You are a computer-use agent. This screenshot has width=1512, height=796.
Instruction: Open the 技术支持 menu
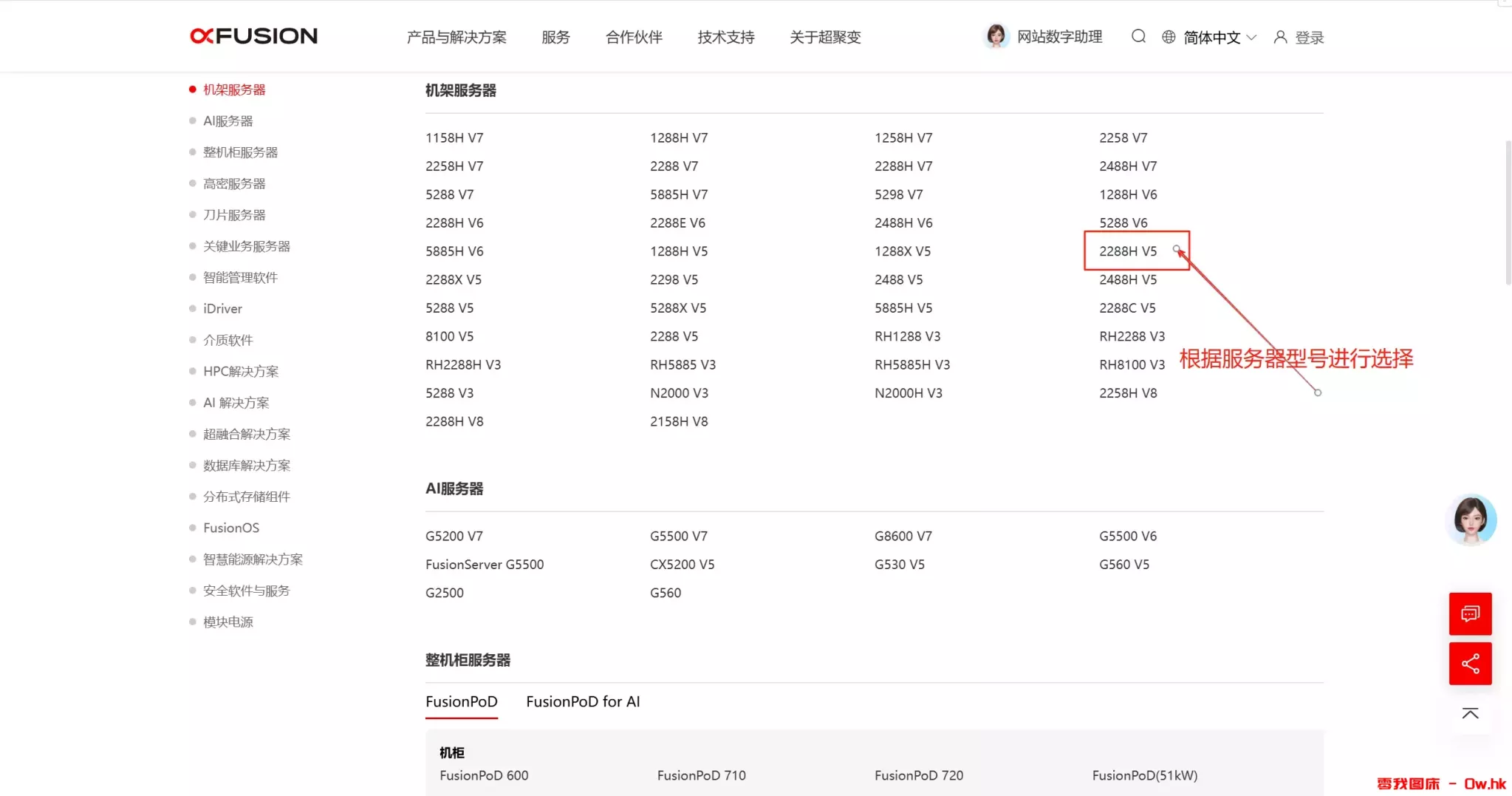click(x=725, y=38)
